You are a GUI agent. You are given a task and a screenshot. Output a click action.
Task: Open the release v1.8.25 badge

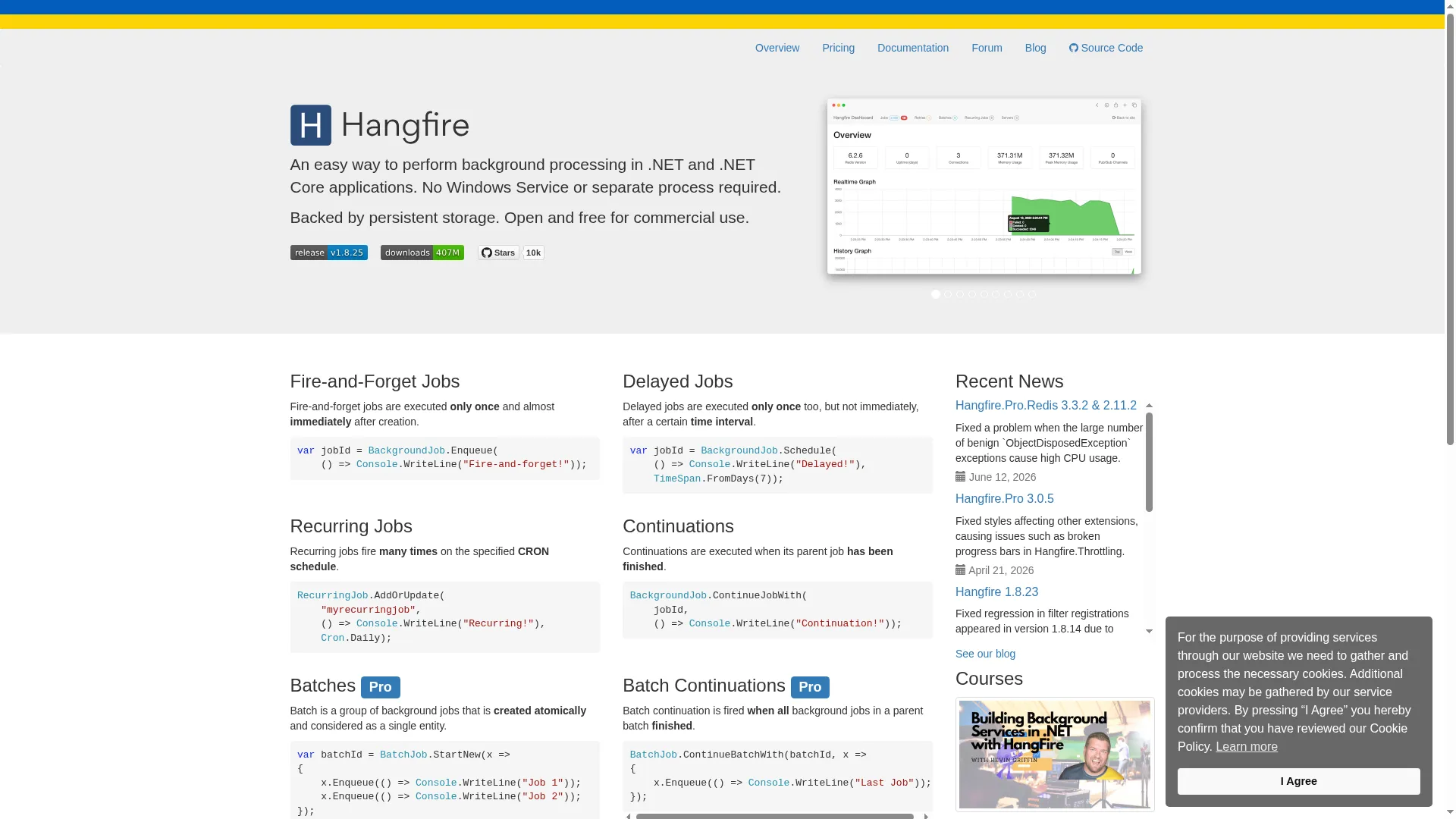[328, 253]
